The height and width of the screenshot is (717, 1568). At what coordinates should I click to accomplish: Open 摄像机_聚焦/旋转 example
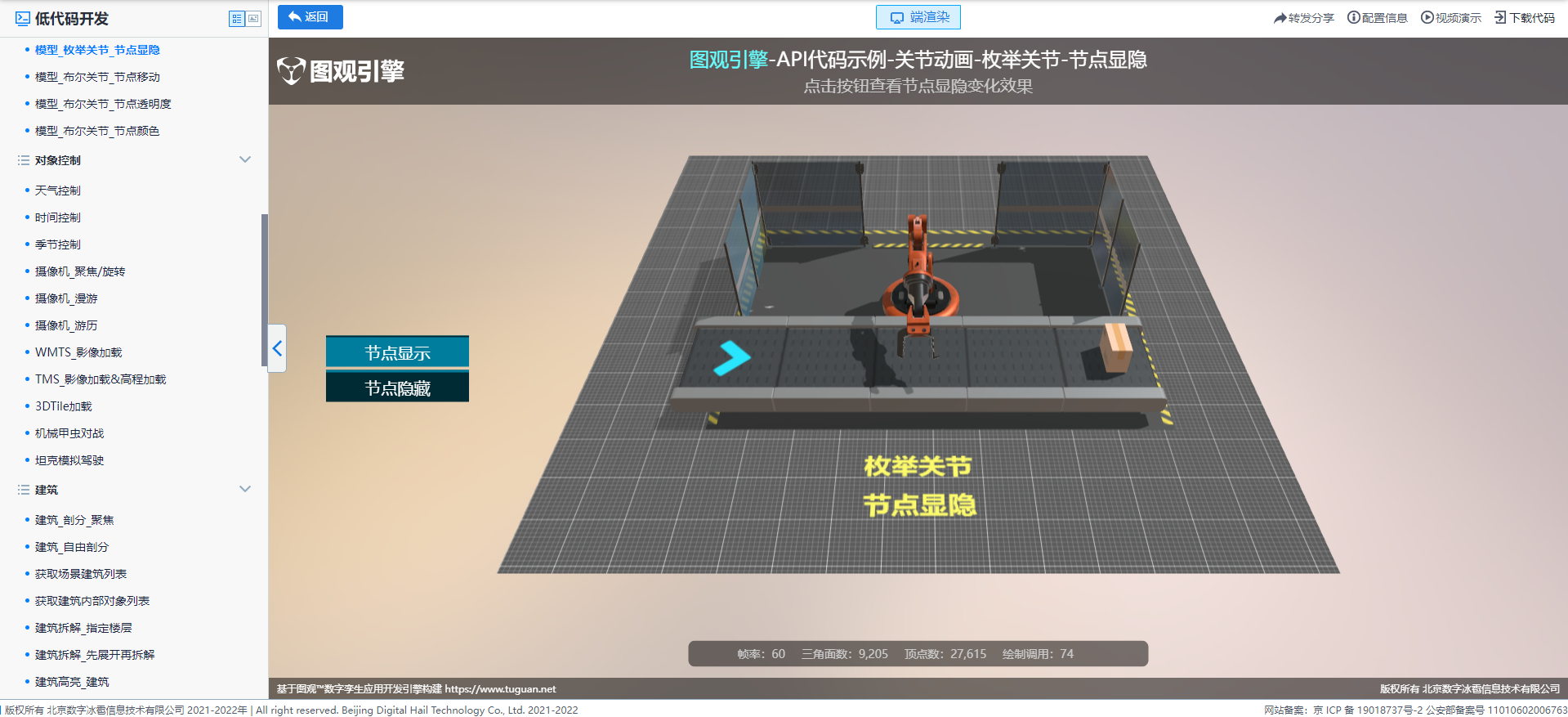[x=80, y=271]
